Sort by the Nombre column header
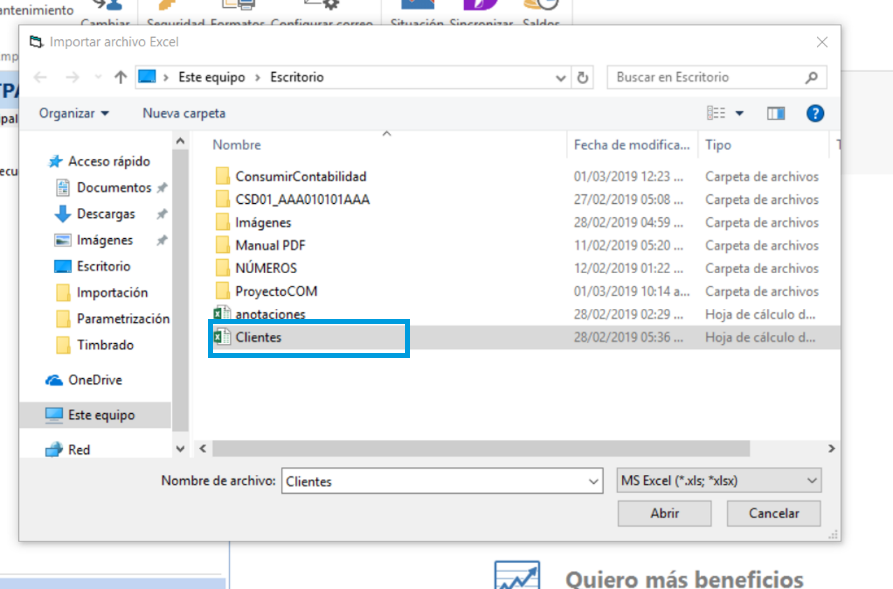Viewport: 893px width, 589px height. pos(236,145)
